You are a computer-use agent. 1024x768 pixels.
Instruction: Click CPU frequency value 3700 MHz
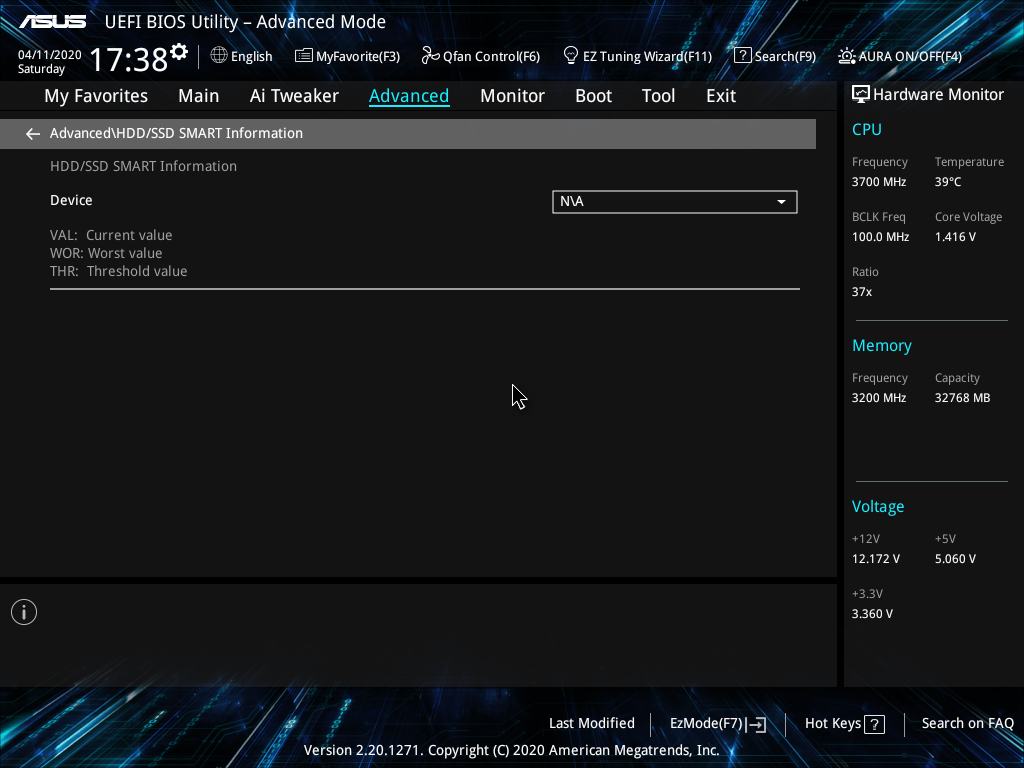click(878, 182)
